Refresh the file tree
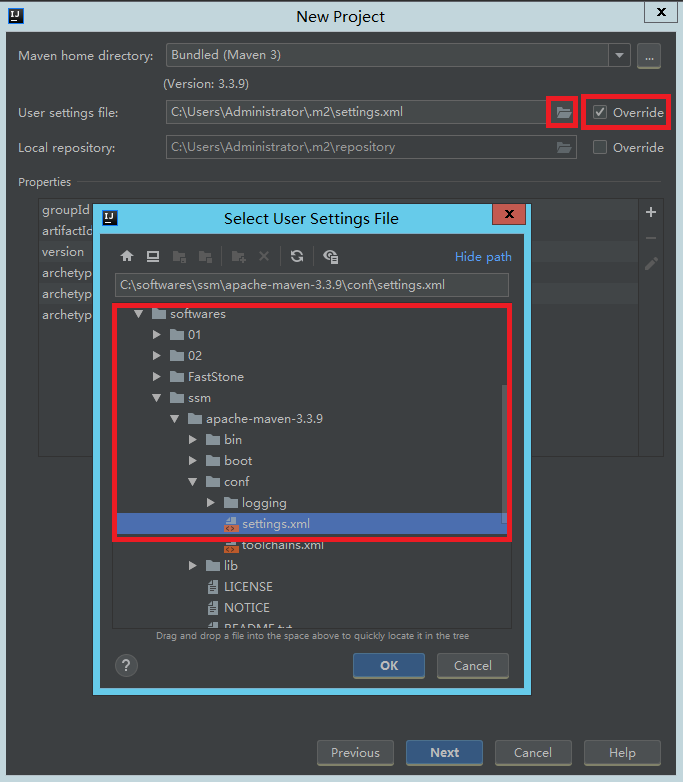Viewport: 683px width, 782px height. (297, 256)
